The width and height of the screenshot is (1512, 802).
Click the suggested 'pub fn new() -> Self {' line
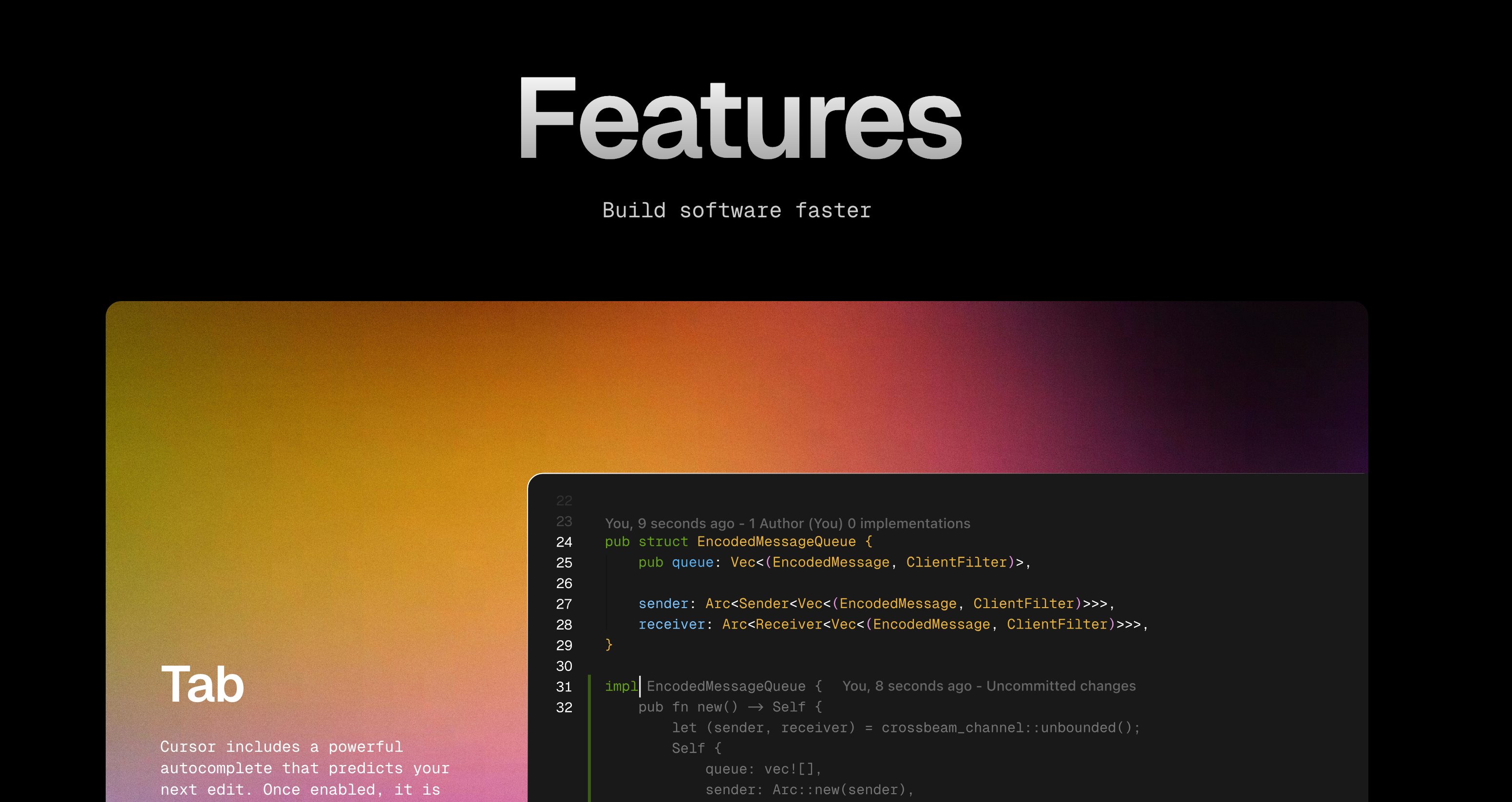click(730, 707)
